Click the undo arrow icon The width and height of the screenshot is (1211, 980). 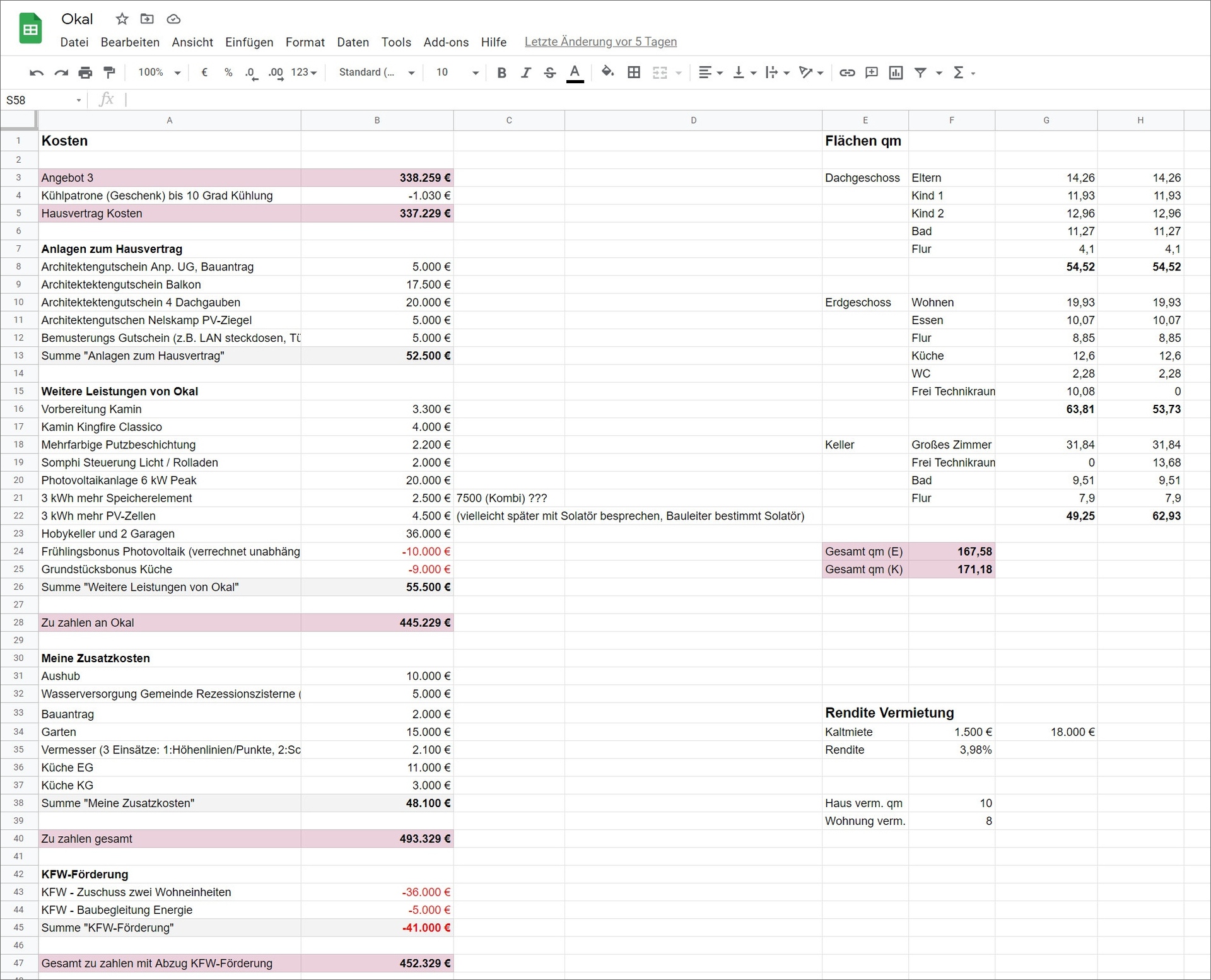coord(36,73)
